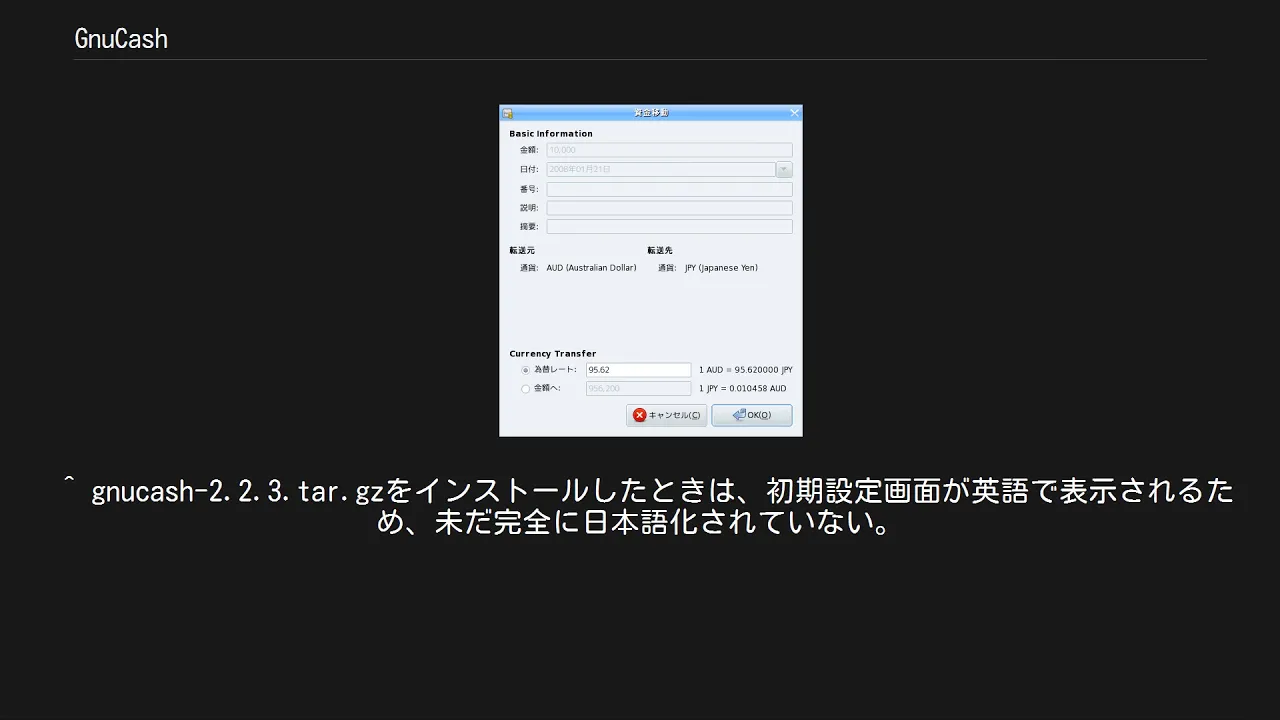Image resolution: width=1280 pixels, height=720 pixels.
Task: Click the Basic Information heading
Action: (551, 134)
